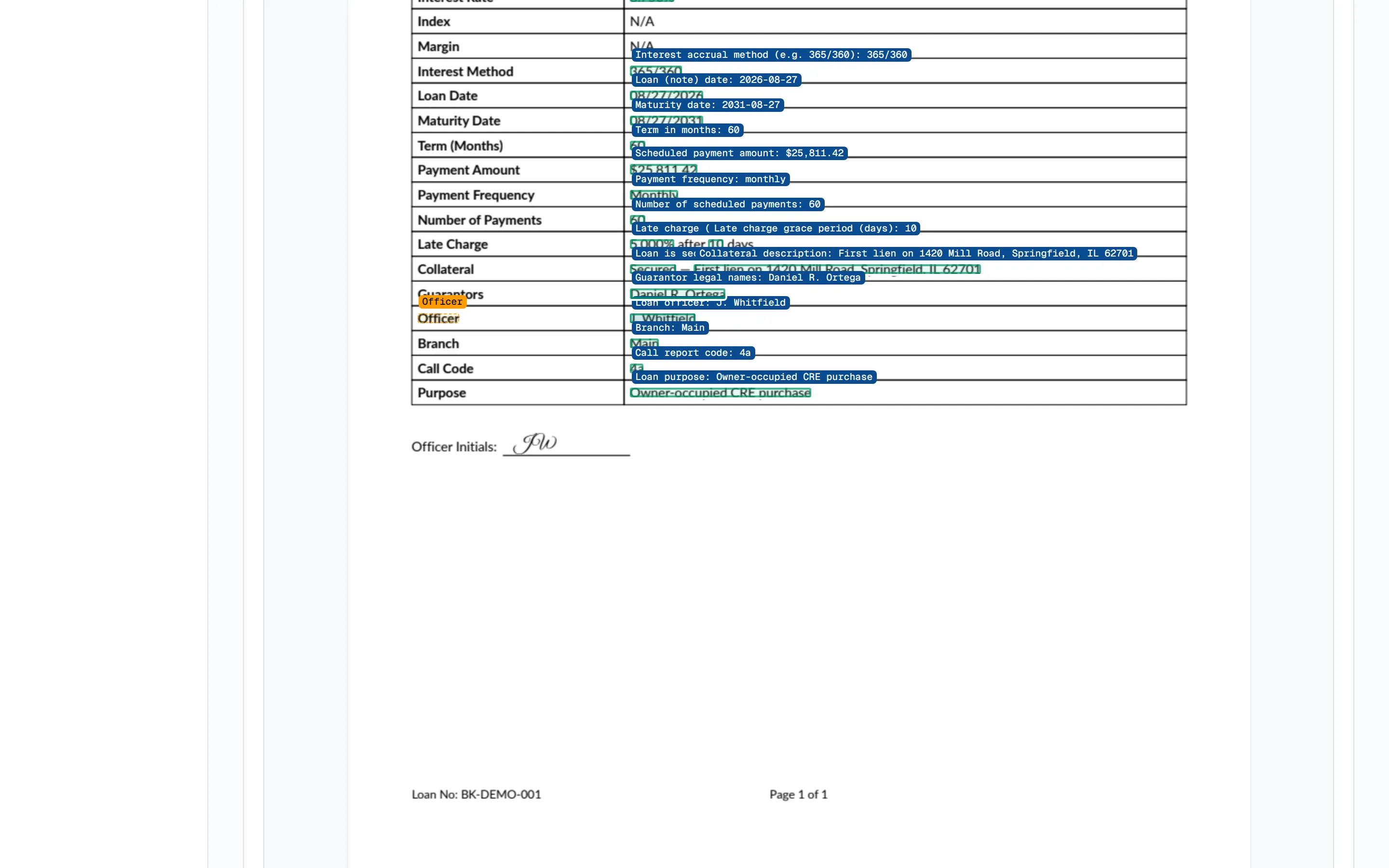Click the highlighted 'Secured' collateral value
The height and width of the screenshot is (868, 1389).
pyautogui.click(x=653, y=269)
